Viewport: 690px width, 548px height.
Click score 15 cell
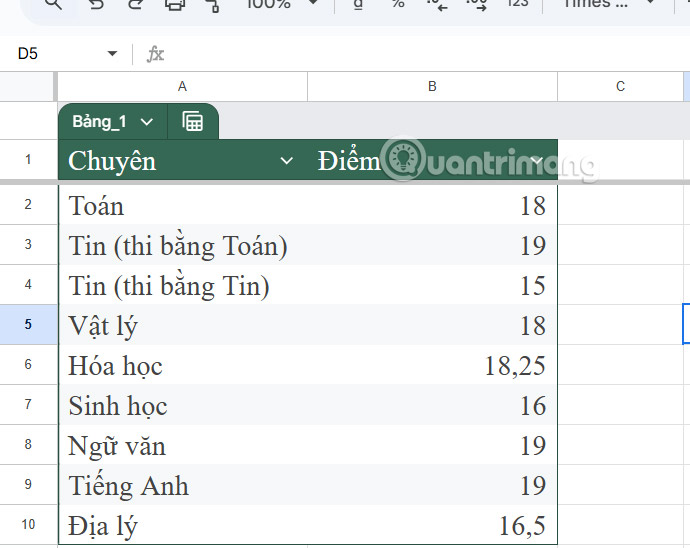(433, 285)
